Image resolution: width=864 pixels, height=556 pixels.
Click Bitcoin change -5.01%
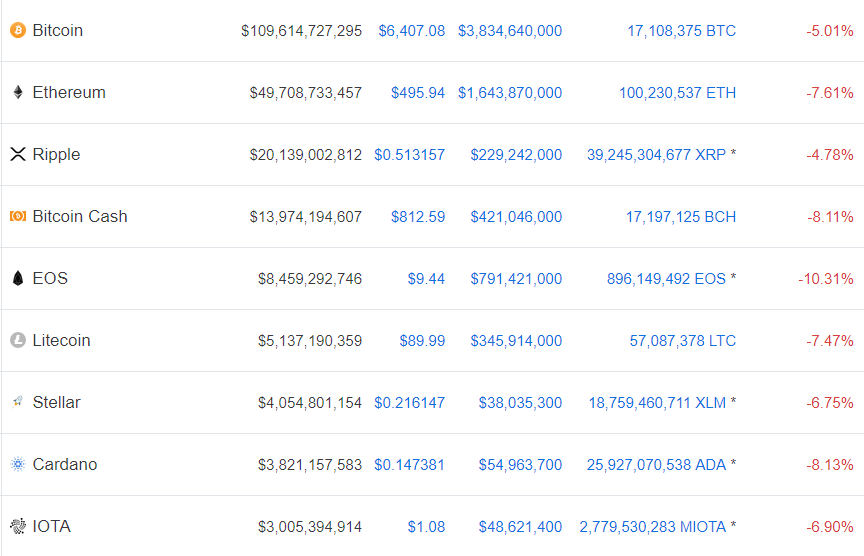coord(830,31)
